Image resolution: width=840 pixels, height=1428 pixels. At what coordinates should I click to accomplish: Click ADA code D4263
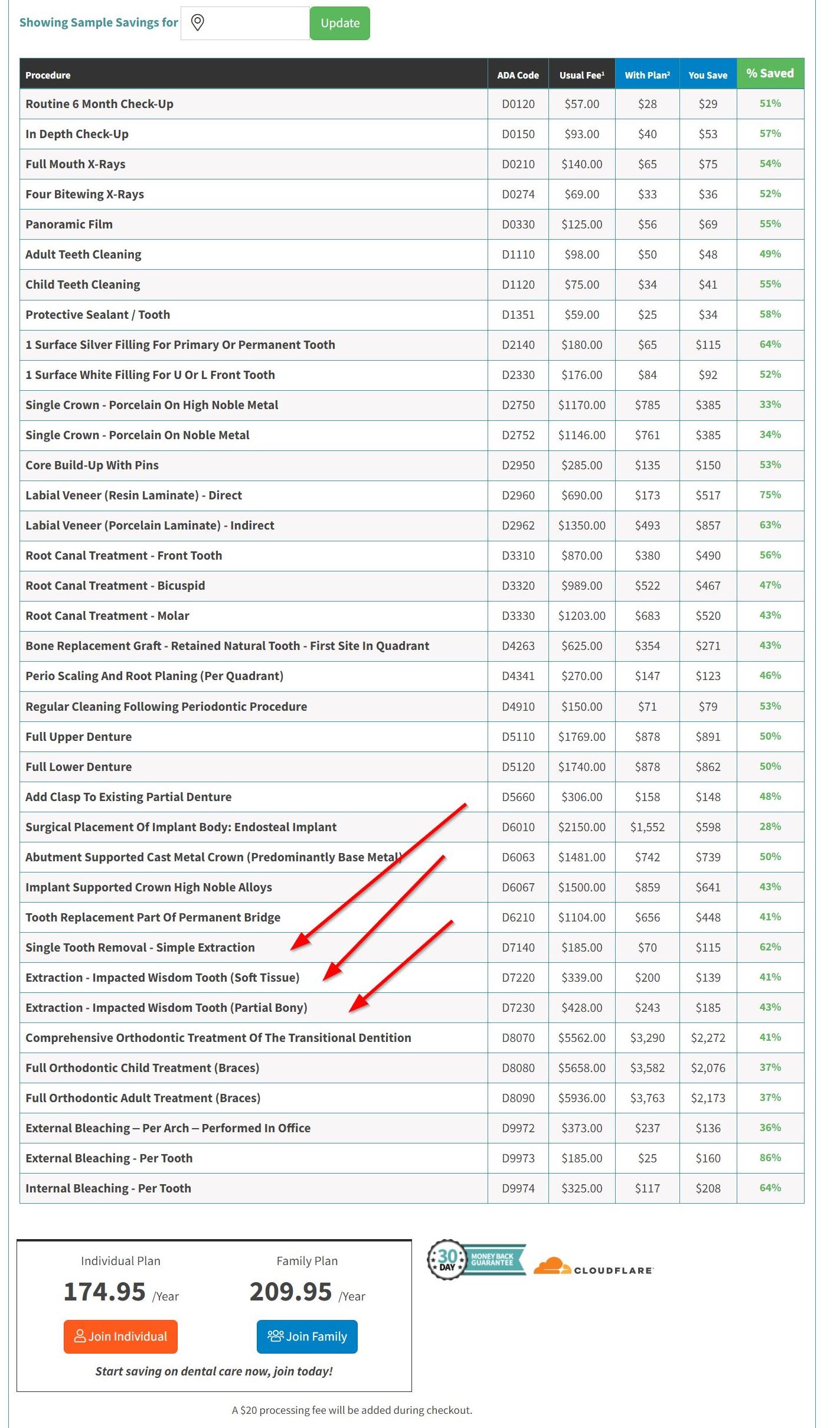(518, 646)
